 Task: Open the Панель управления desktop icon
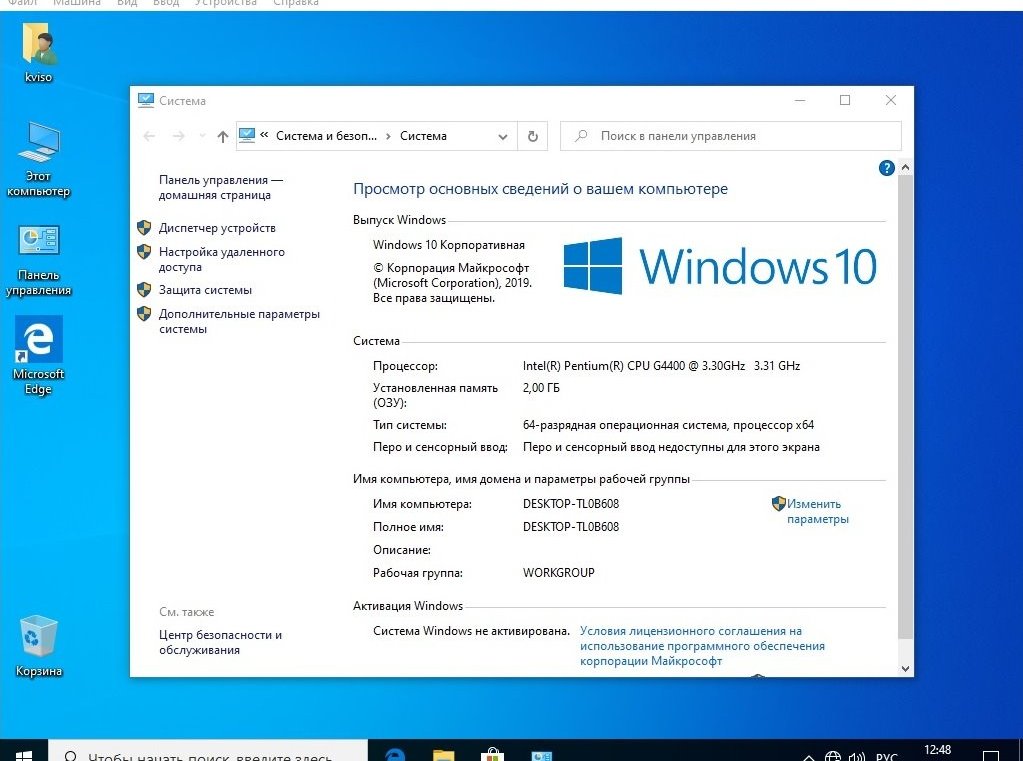(x=38, y=260)
